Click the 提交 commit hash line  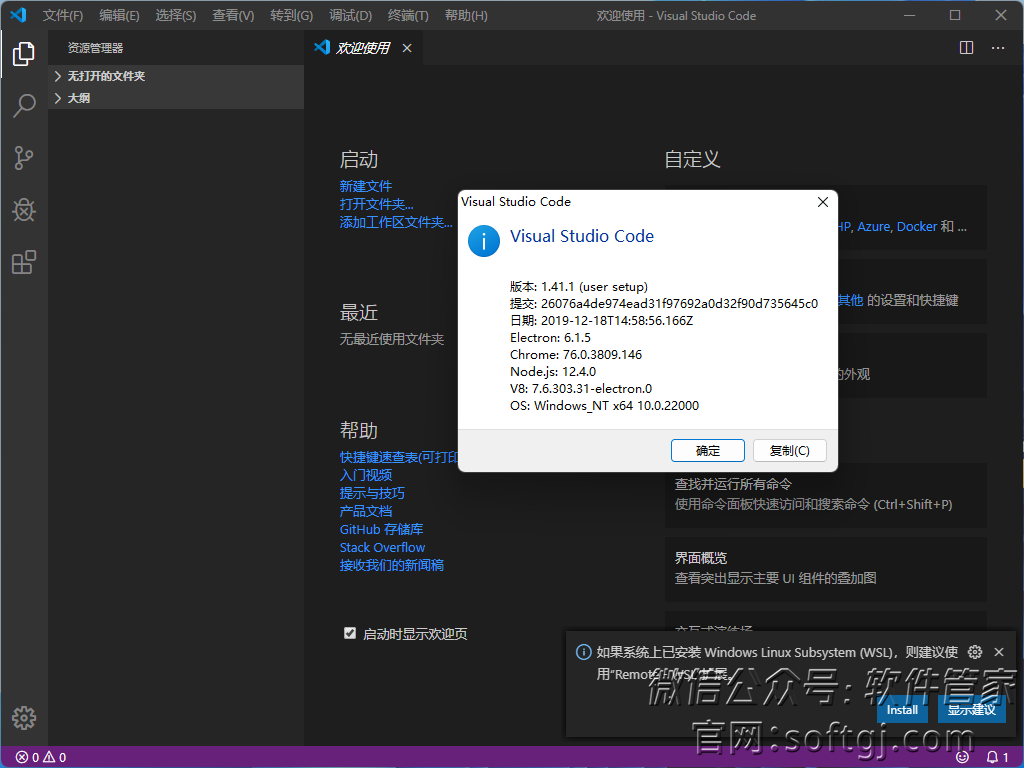(664, 304)
